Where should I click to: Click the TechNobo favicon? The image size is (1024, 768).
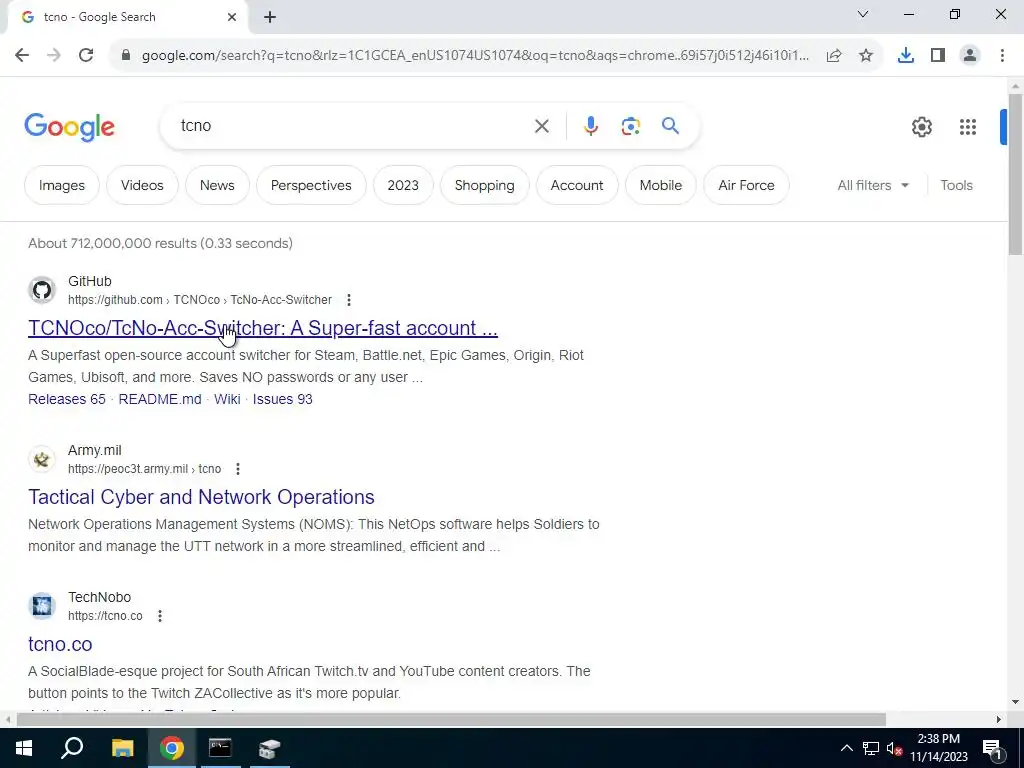42,606
